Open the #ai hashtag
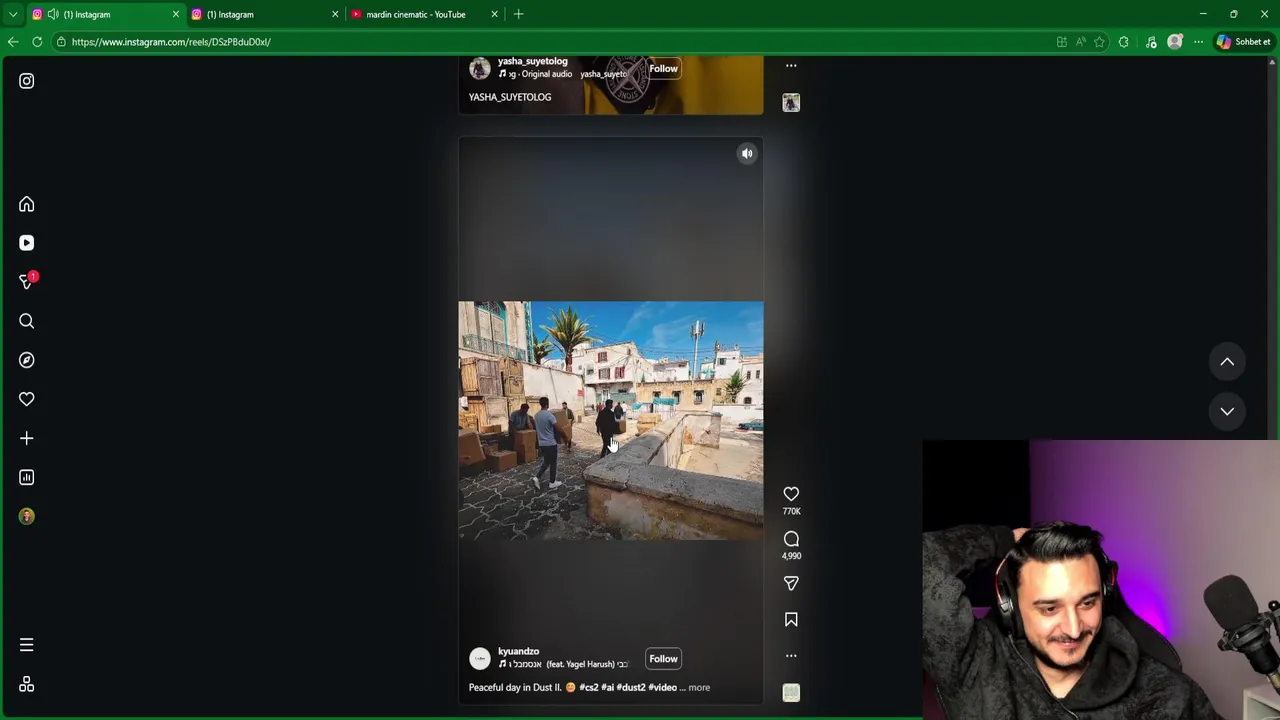Screen dimensions: 1280x720 607,687
